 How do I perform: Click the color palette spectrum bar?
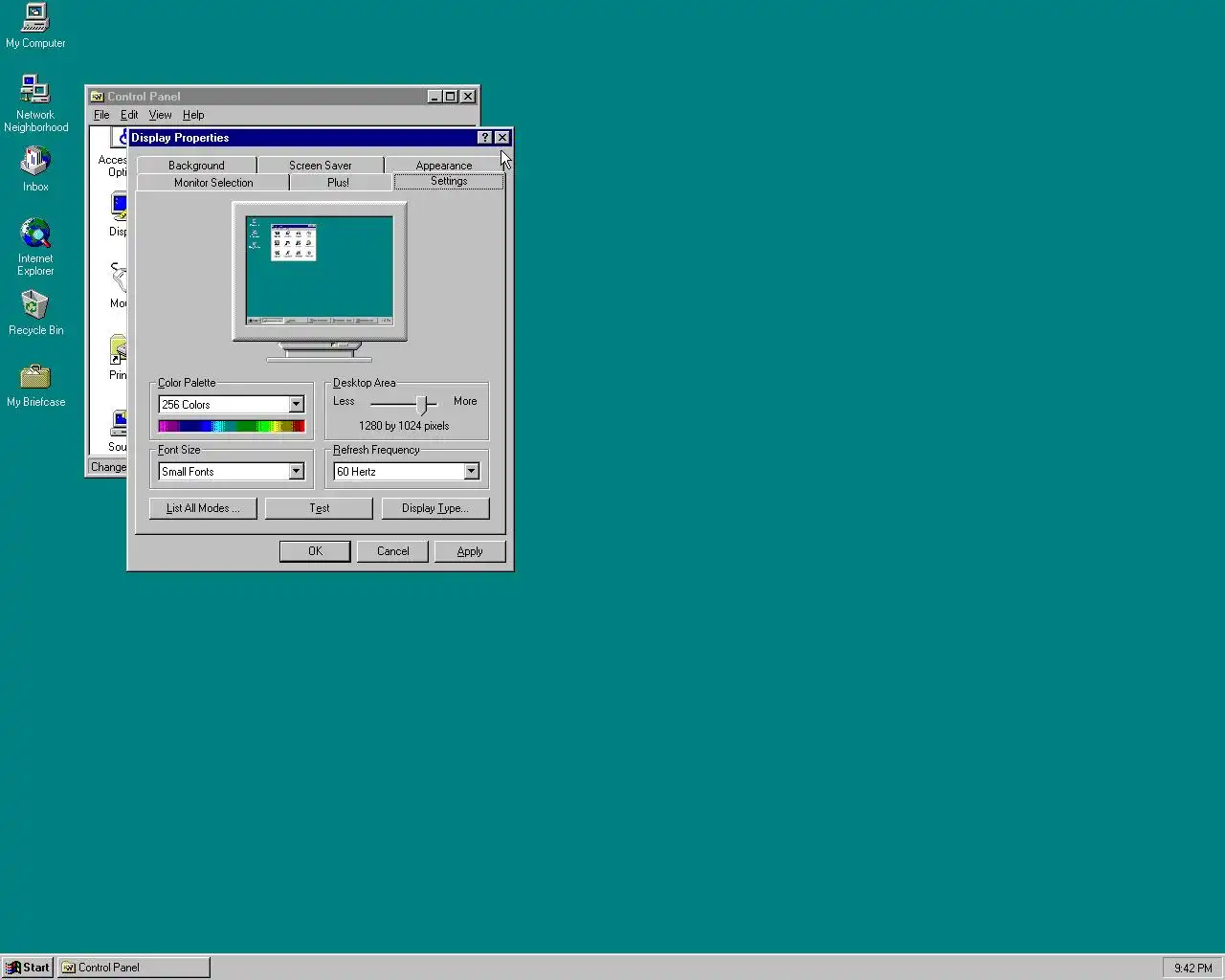pos(232,426)
